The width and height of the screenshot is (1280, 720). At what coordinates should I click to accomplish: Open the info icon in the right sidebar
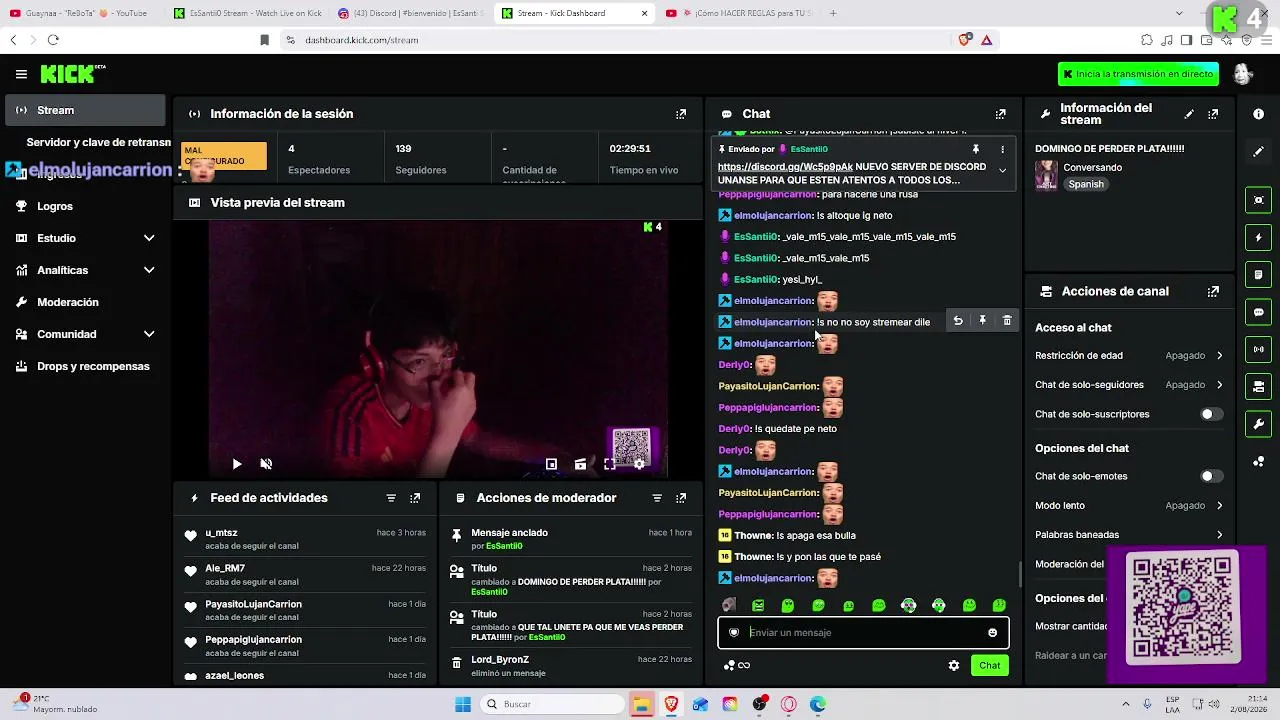[x=1258, y=114]
